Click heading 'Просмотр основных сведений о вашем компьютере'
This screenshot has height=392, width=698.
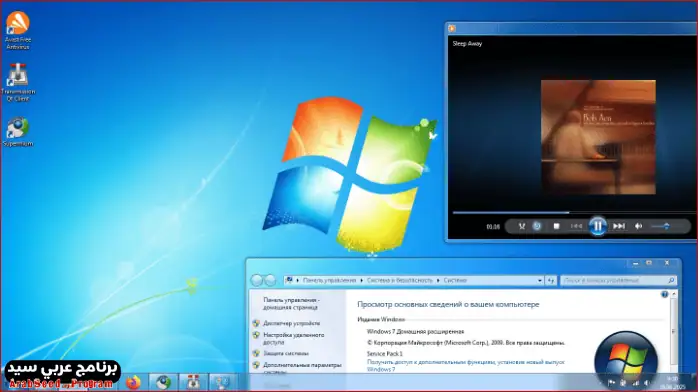click(448, 304)
